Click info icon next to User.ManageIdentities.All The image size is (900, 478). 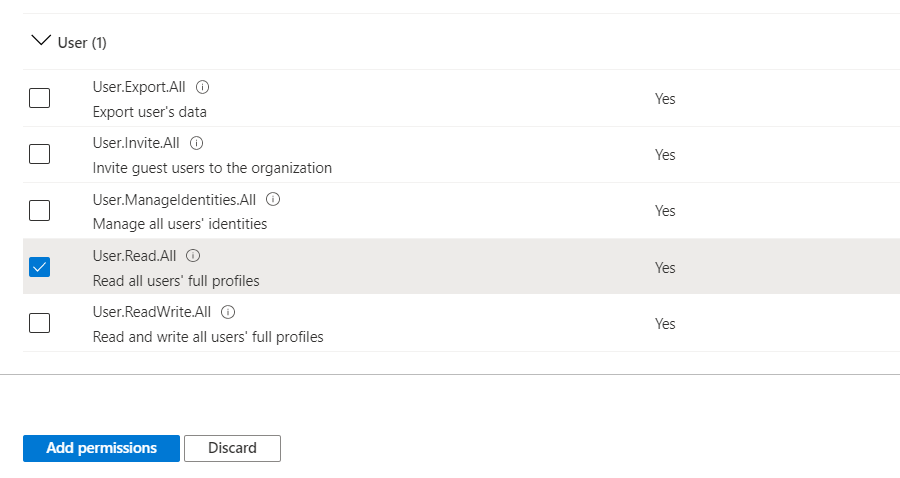pyautogui.click(x=273, y=199)
